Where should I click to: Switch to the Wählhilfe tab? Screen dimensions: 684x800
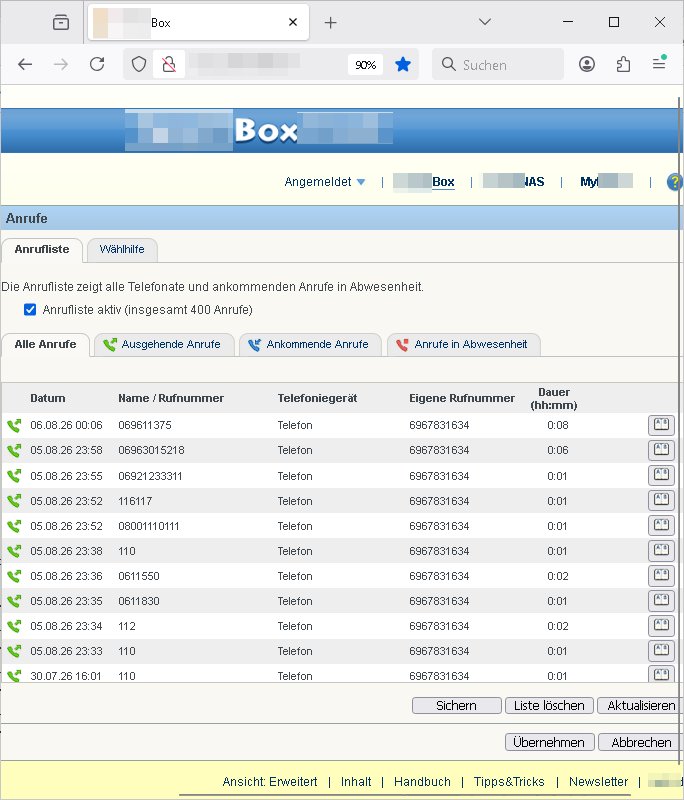coord(122,249)
